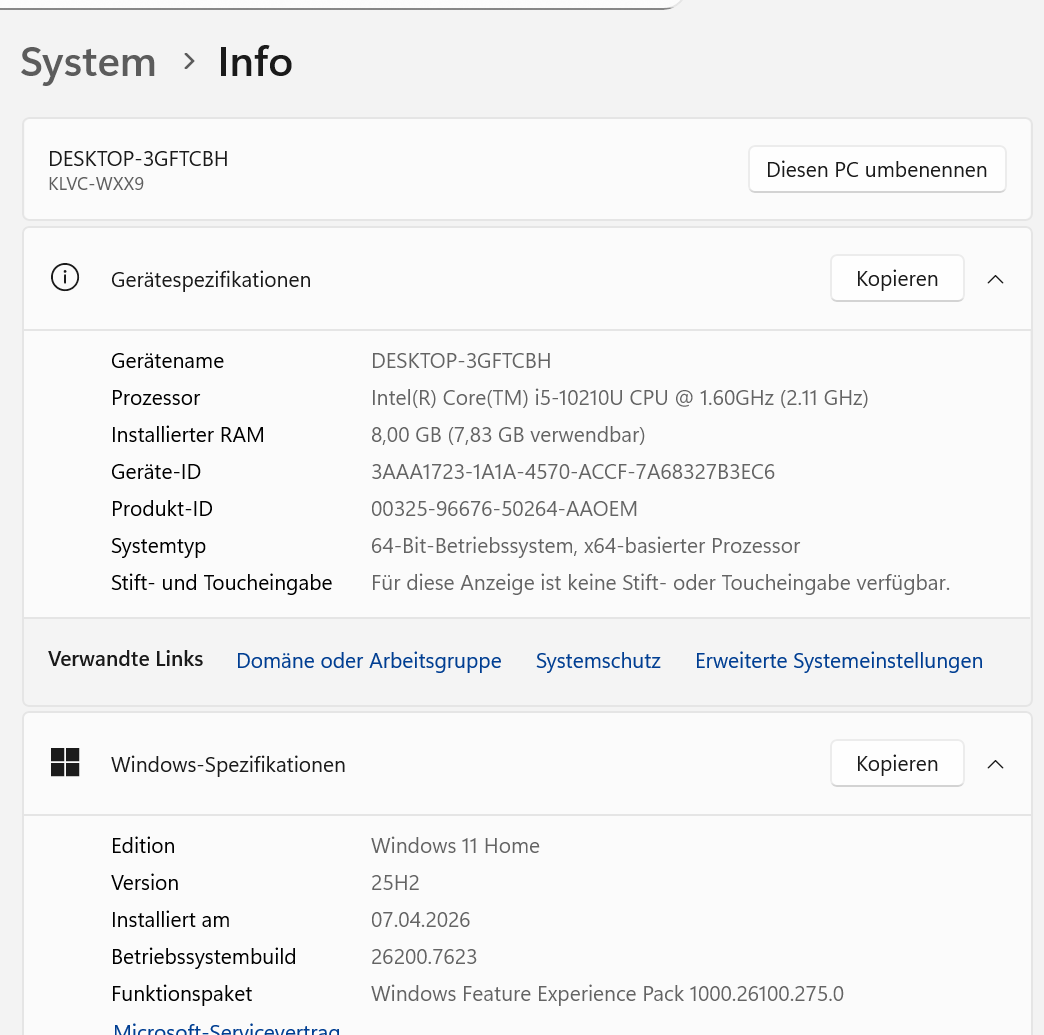Click the Produkt-ID label
Viewport: 1044px width, 1035px height.
pos(162,509)
